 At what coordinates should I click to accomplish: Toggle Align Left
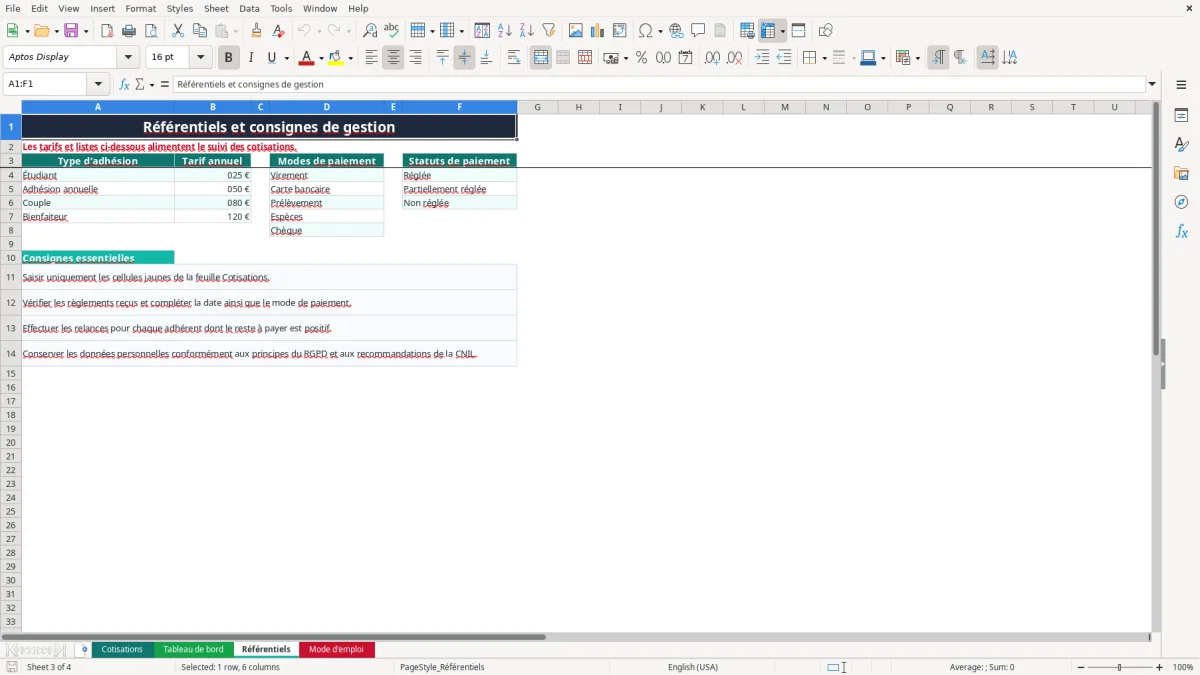click(x=371, y=58)
